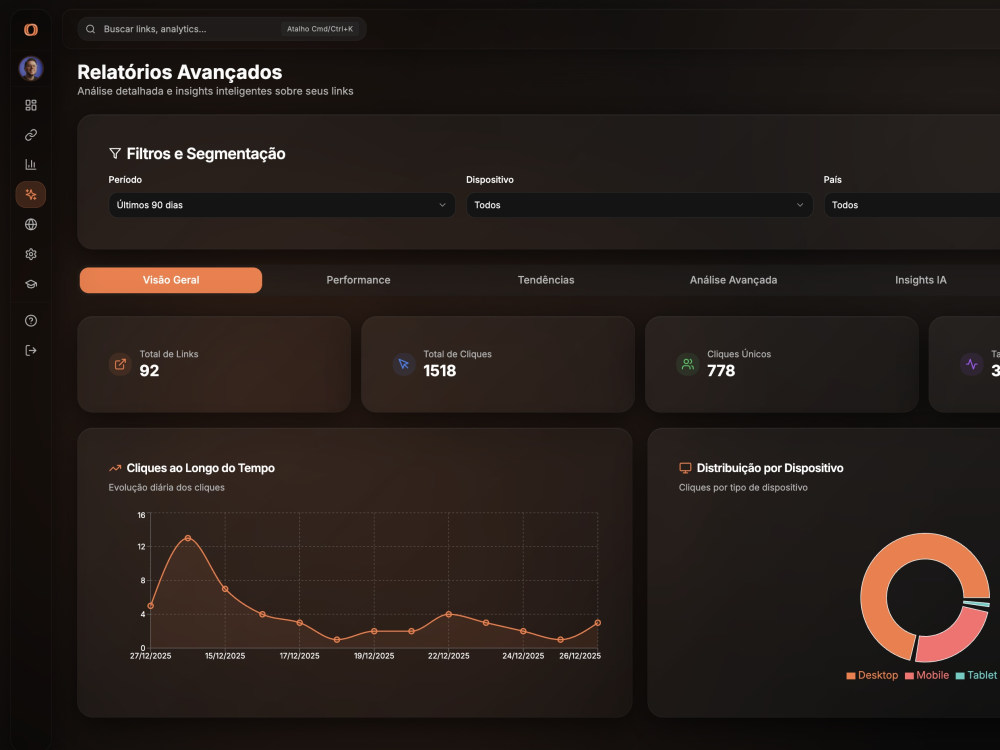Focus the Buscar links, analytics search field
The height and width of the screenshot is (750, 1000).
click(221, 29)
